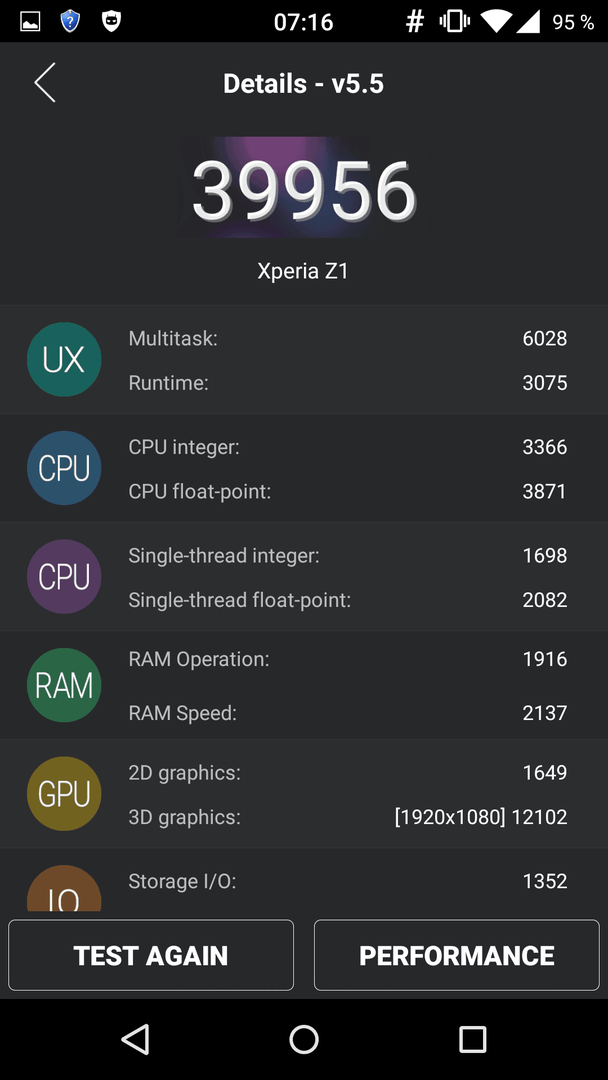Click the TEST AGAIN button
This screenshot has width=608, height=1080.
(x=151, y=955)
